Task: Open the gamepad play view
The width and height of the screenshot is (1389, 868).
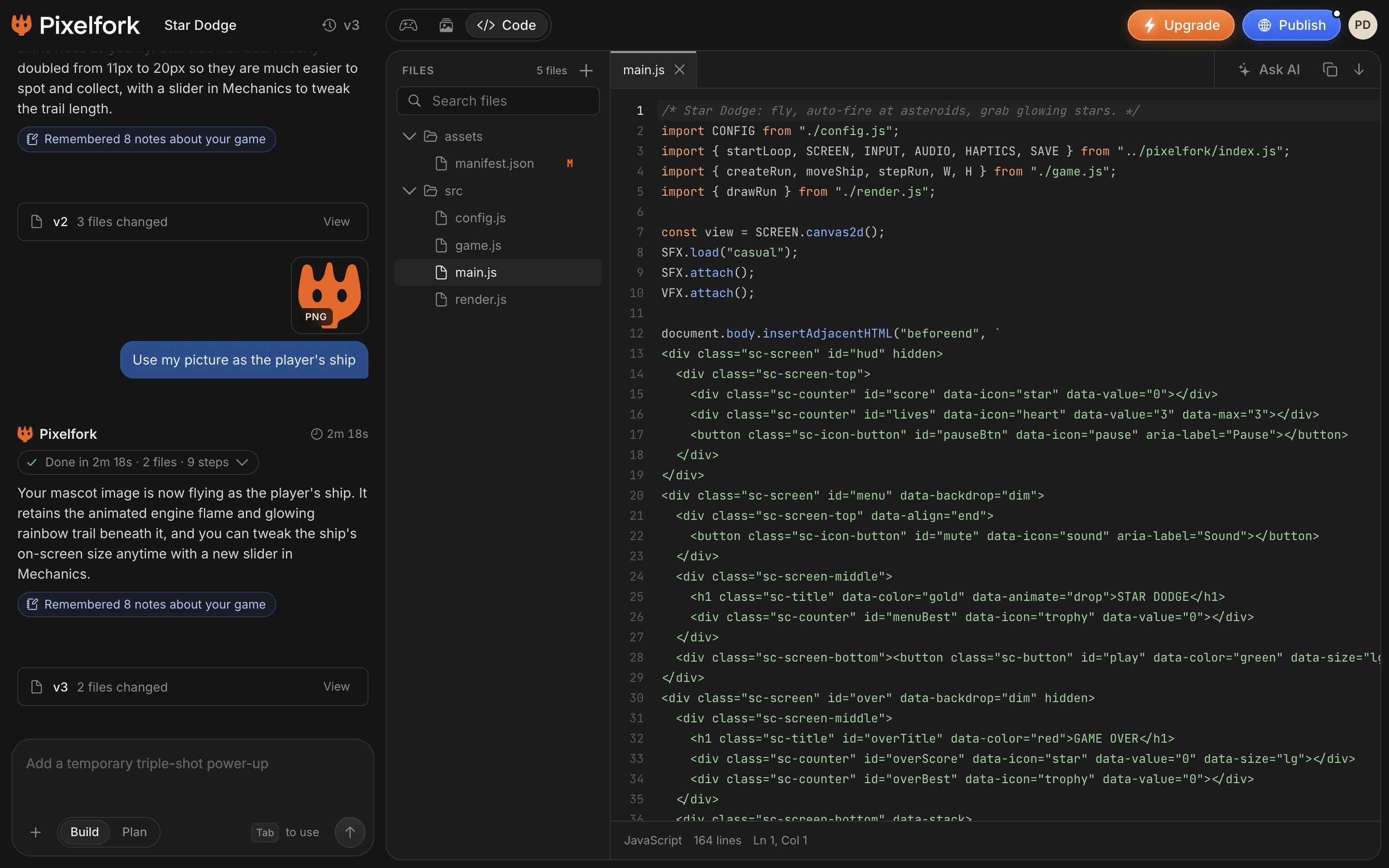Action: (x=408, y=25)
